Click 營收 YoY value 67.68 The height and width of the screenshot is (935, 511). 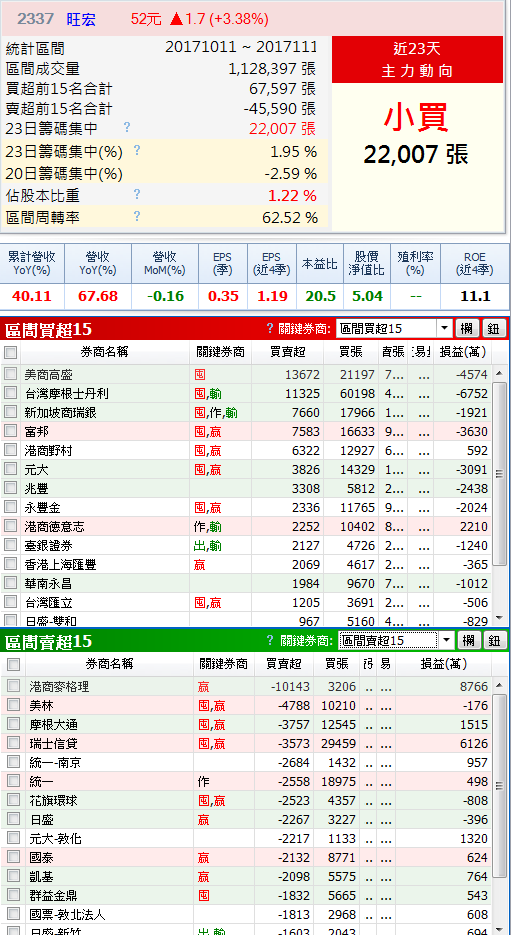[98, 296]
